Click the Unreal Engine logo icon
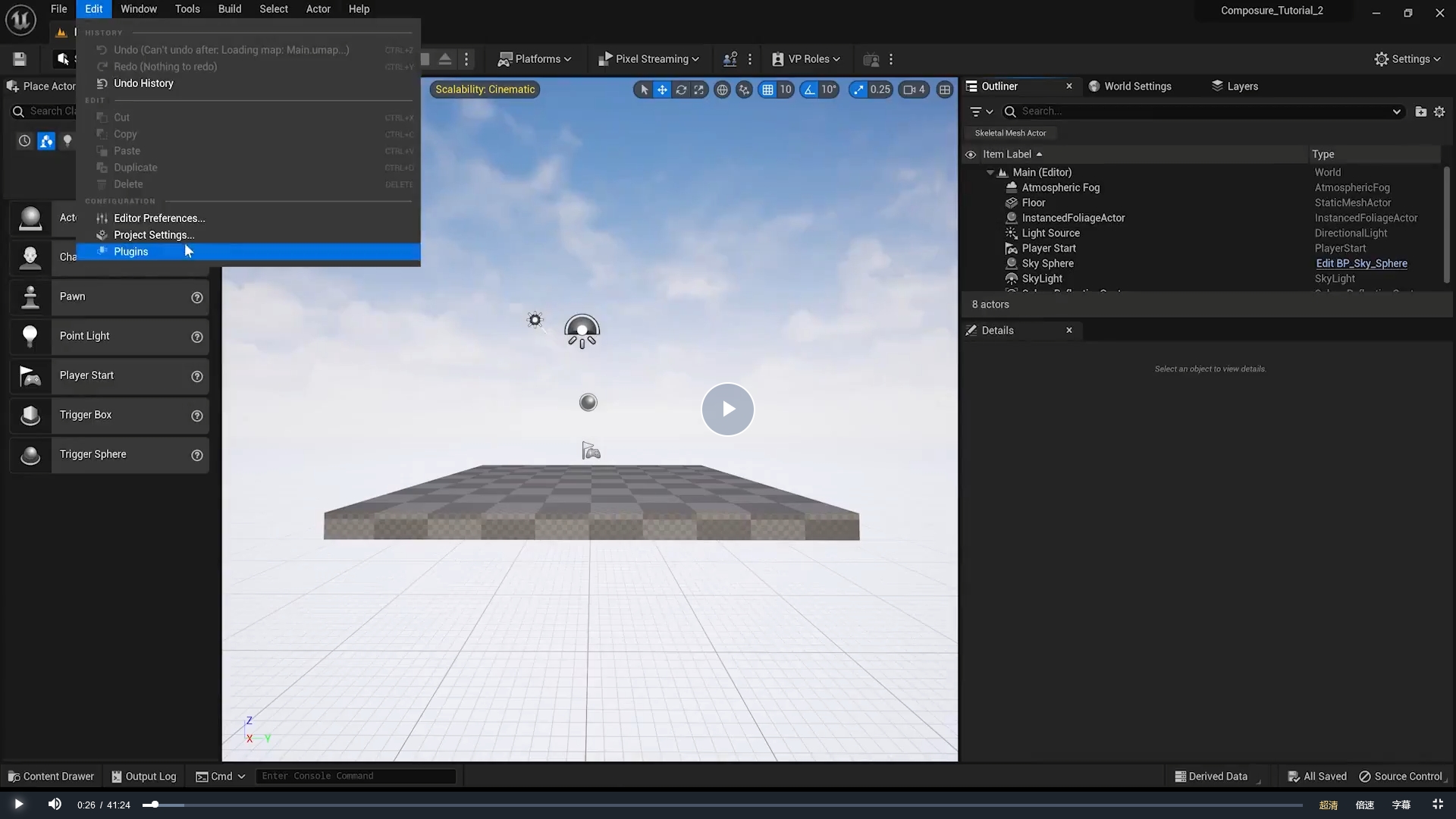 click(20, 20)
